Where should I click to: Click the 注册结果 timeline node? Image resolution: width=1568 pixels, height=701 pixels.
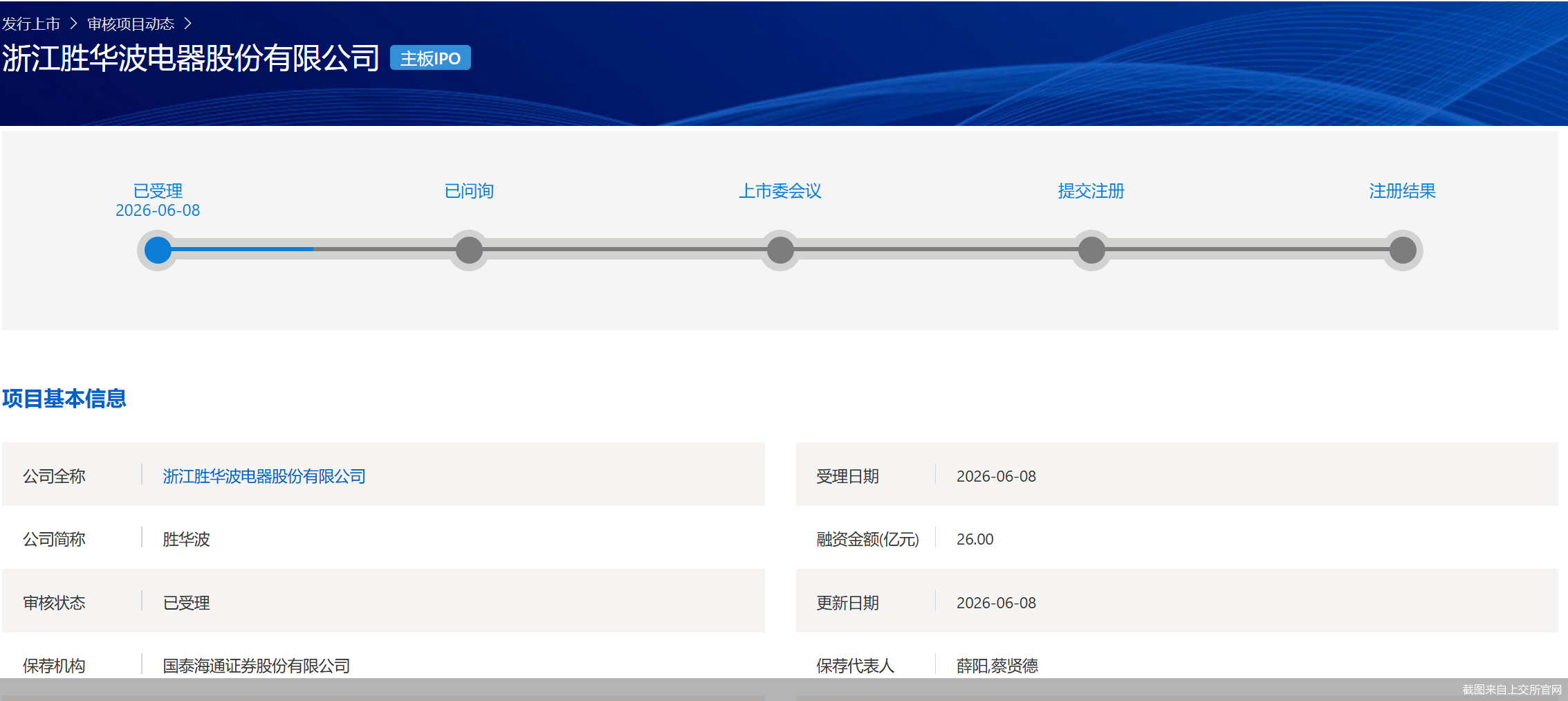pos(1403,250)
